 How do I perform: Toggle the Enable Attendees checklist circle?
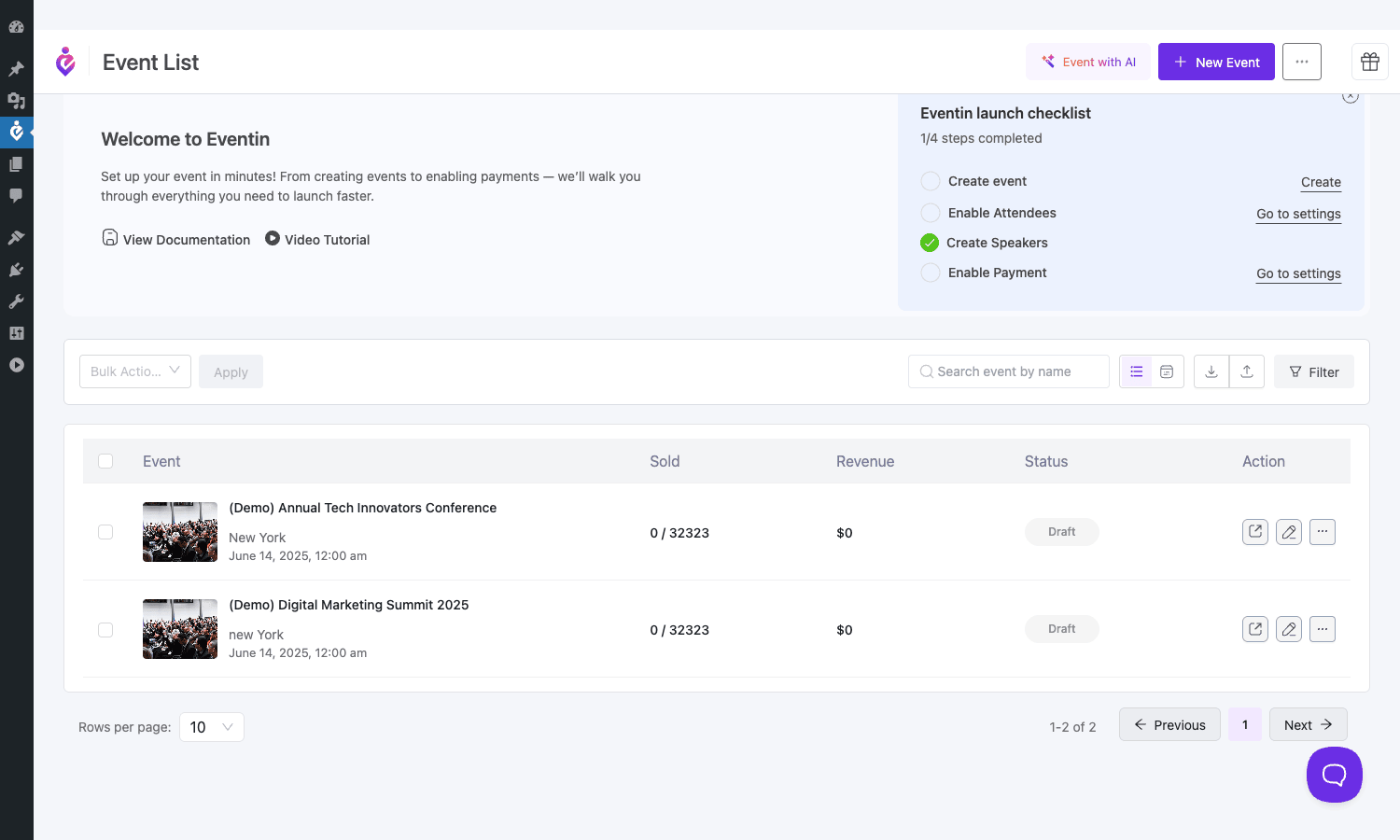click(931, 213)
